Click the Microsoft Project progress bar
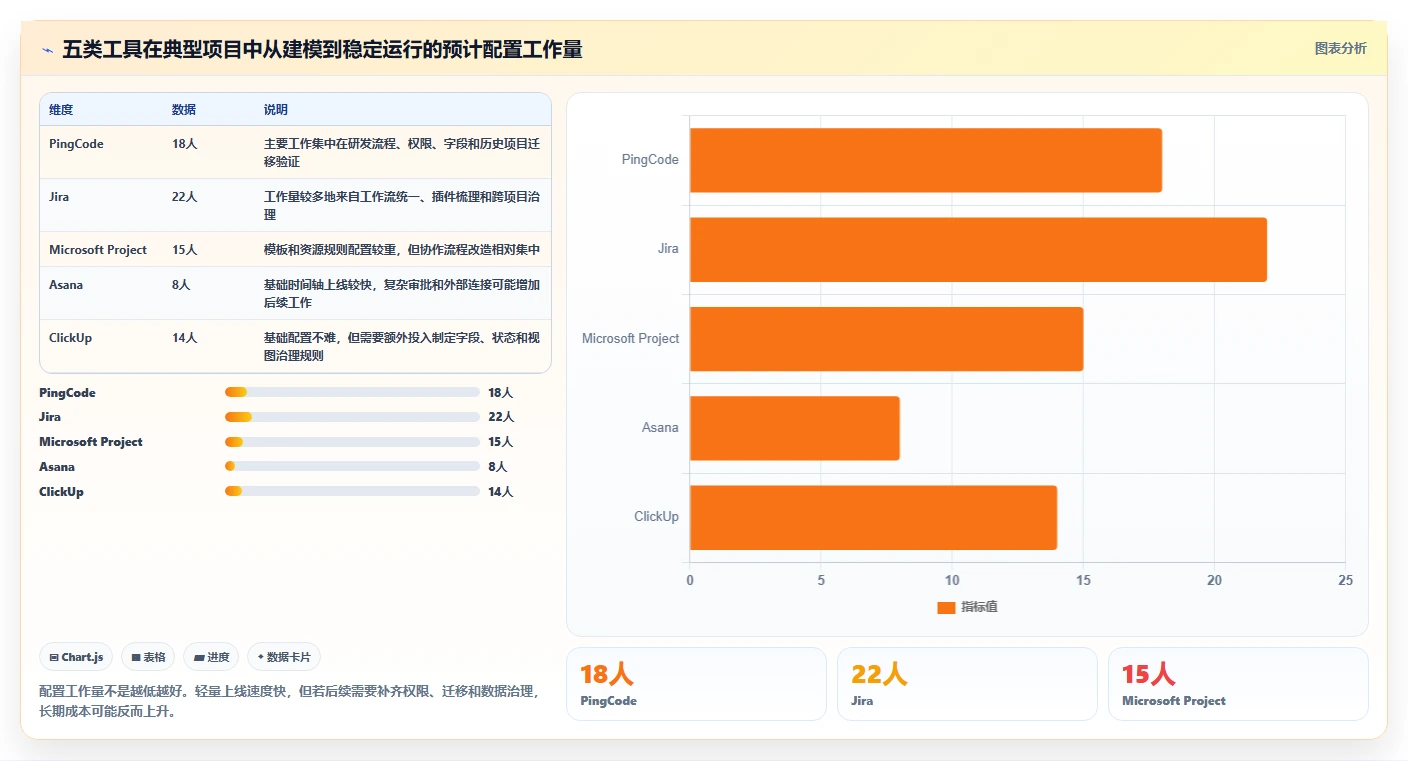 (x=353, y=442)
